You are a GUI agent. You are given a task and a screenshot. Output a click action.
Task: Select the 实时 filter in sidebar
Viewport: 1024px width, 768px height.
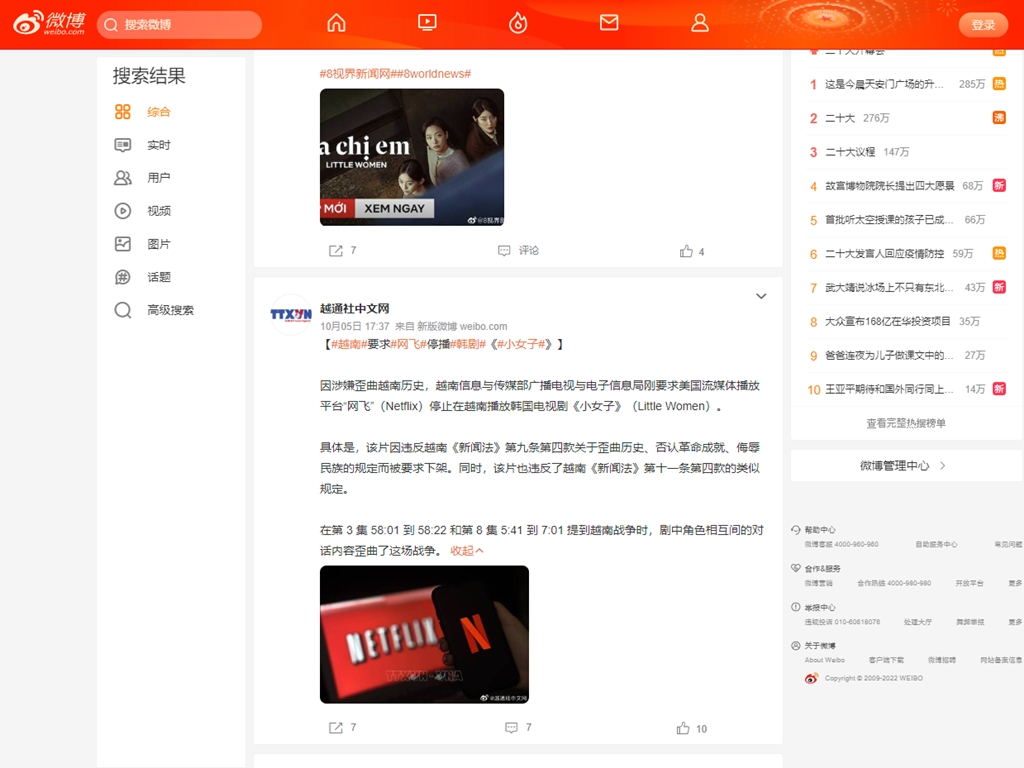[158, 145]
